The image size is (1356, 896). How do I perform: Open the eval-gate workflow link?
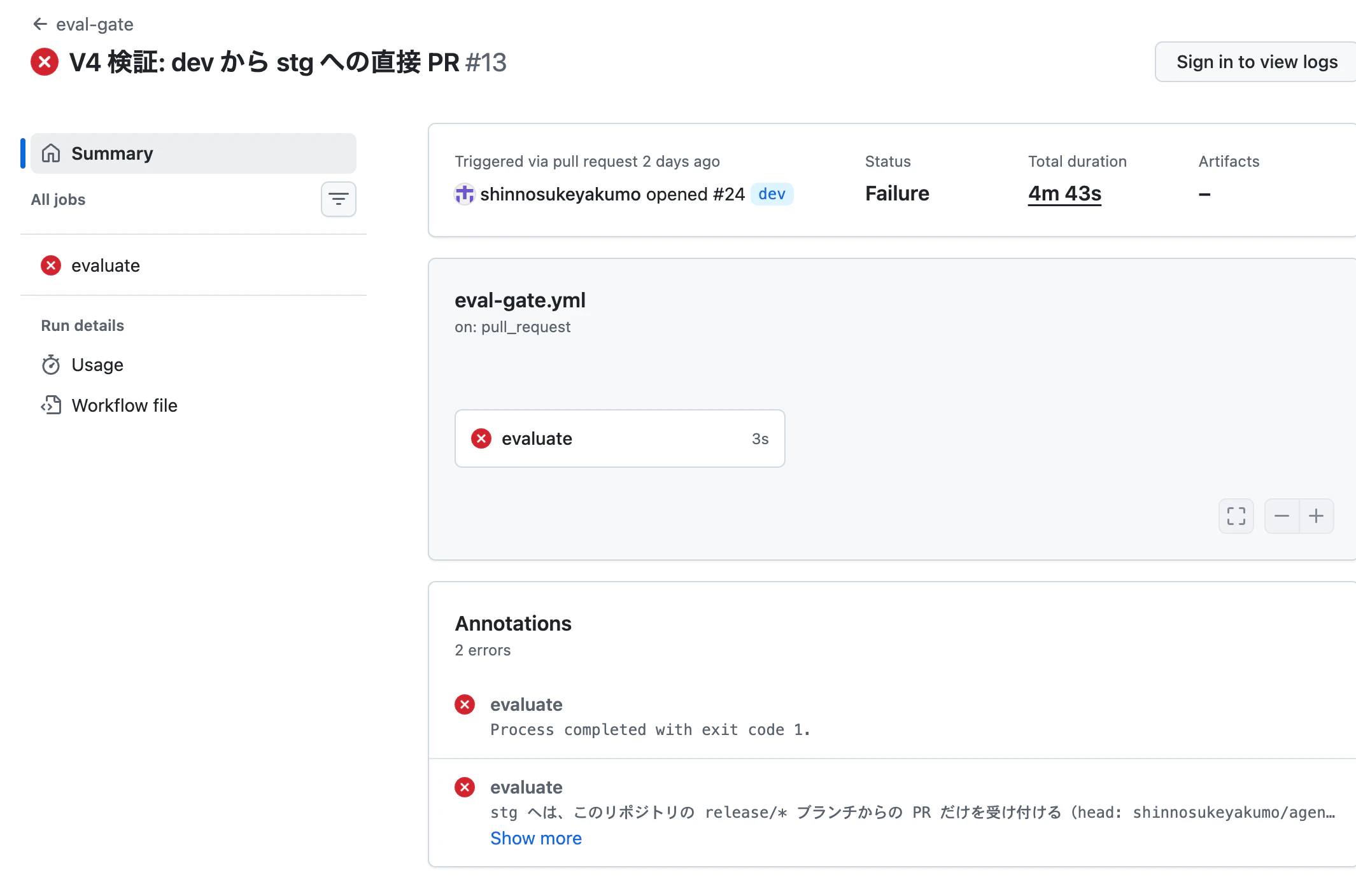coord(95,24)
